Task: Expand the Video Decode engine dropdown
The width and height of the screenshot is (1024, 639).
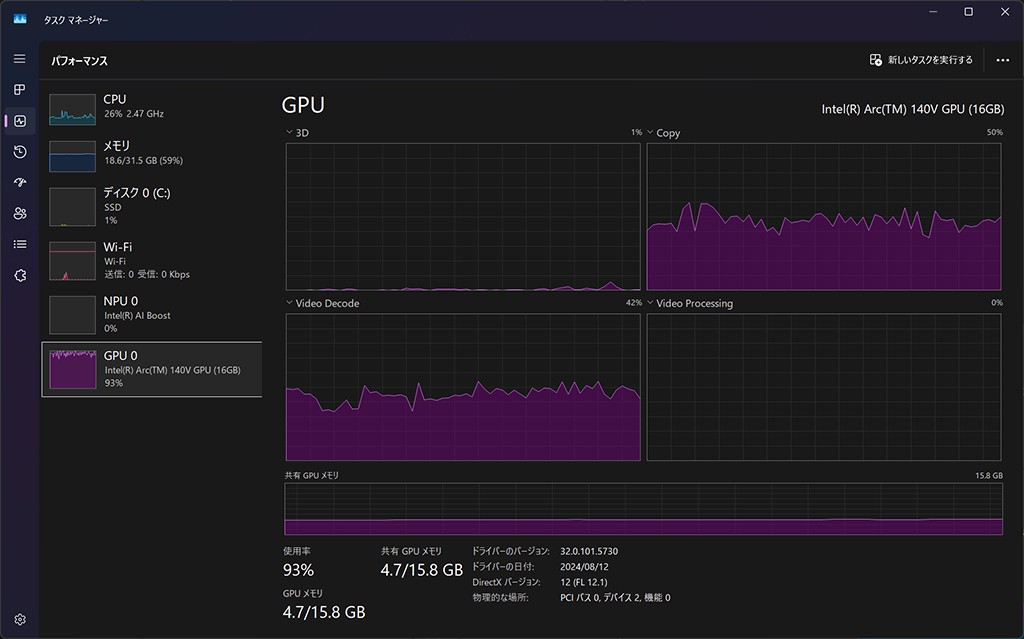Action: [290, 304]
